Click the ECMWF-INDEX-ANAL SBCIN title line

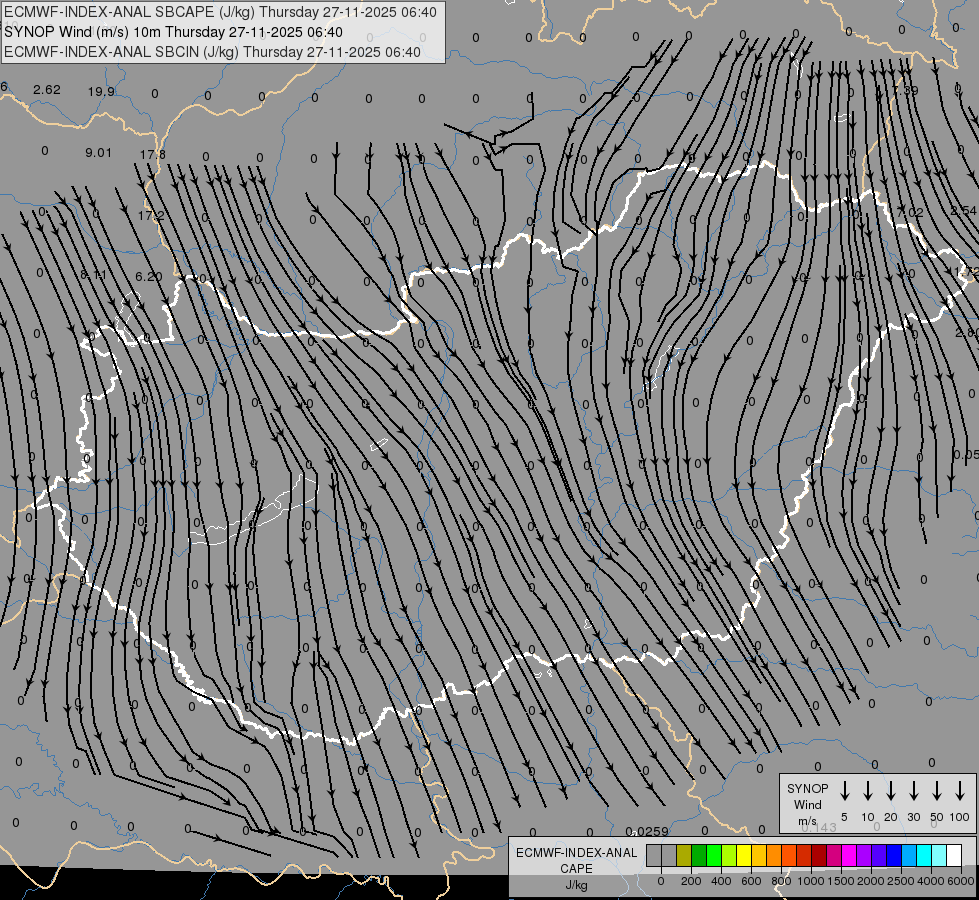click(212, 52)
